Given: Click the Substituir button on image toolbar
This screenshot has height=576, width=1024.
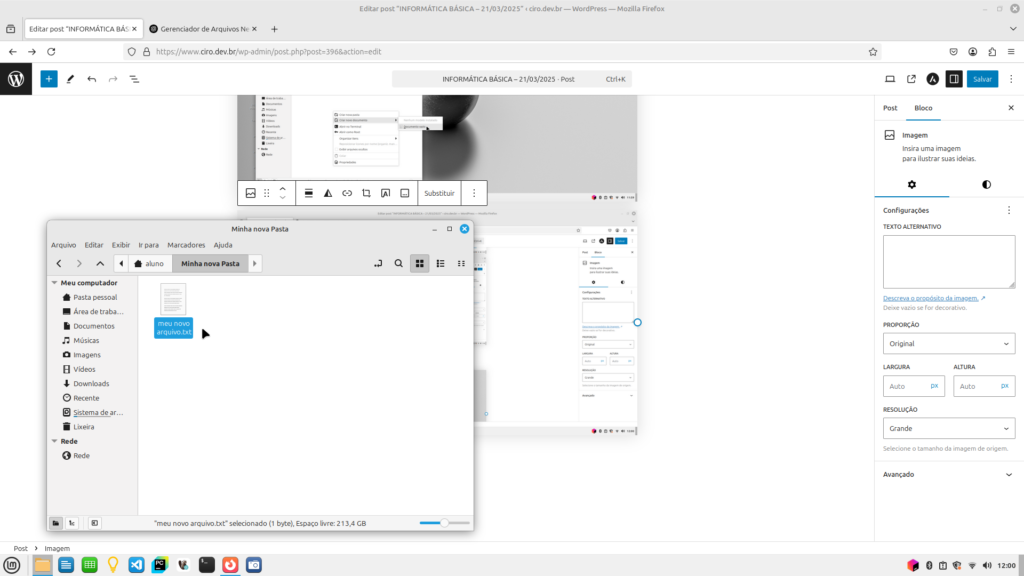Looking at the screenshot, I should pyautogui.click(x=439, y=193).
